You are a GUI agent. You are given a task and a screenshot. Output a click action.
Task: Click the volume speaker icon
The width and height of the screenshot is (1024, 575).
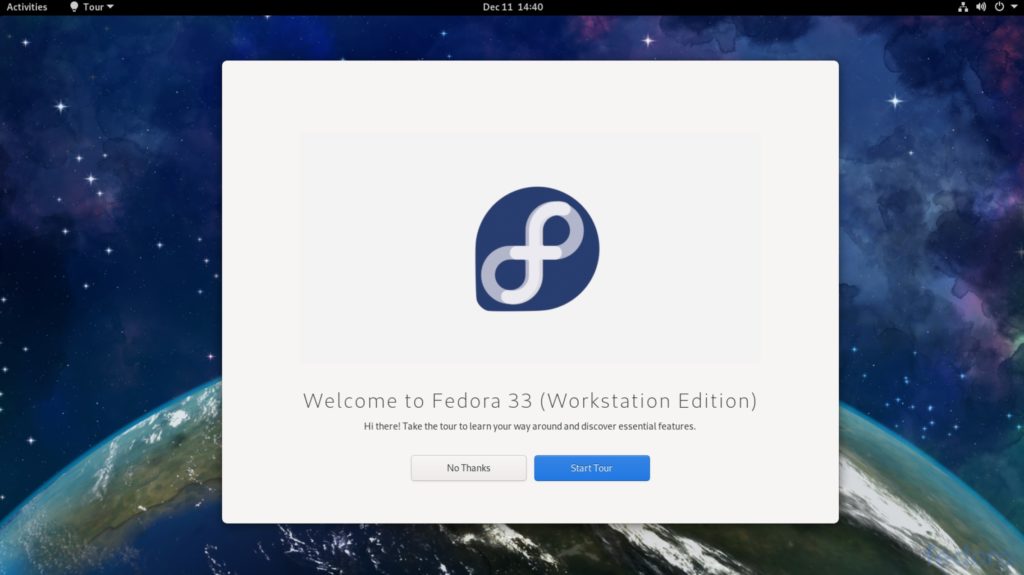981,7
